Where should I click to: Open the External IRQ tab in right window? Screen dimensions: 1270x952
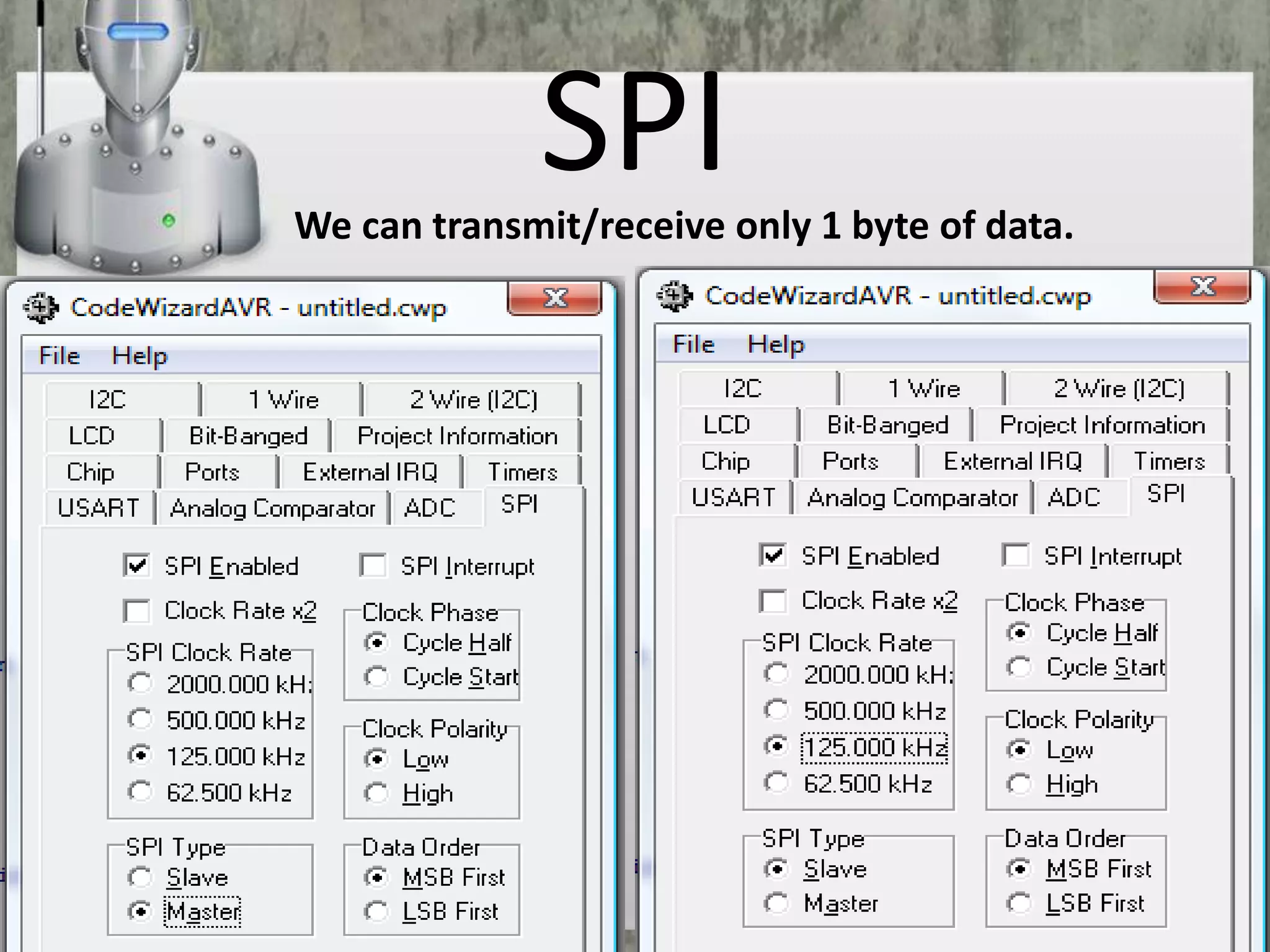pos(1012,462)
